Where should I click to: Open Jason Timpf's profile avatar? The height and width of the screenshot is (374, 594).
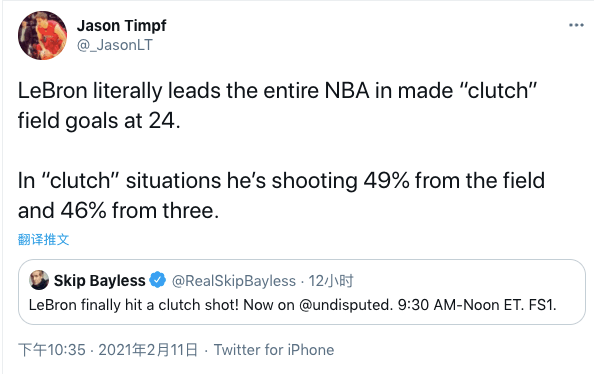click(42, 35)
